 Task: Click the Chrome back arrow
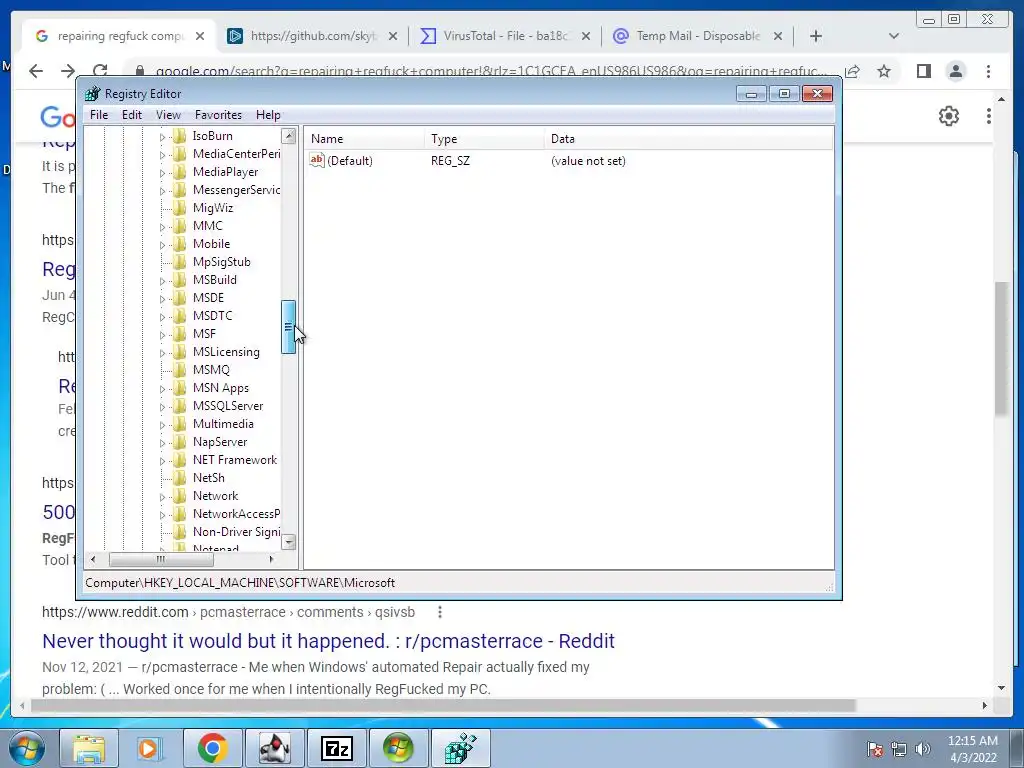[x=36, y=71]
